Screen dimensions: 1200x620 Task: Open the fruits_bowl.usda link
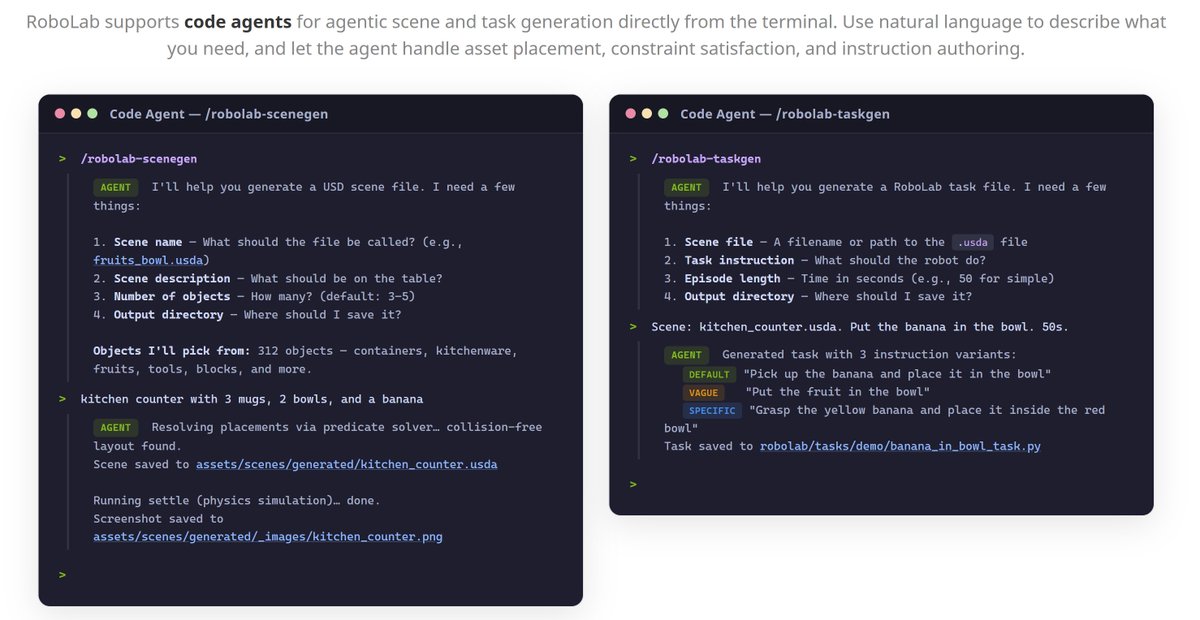148,260
